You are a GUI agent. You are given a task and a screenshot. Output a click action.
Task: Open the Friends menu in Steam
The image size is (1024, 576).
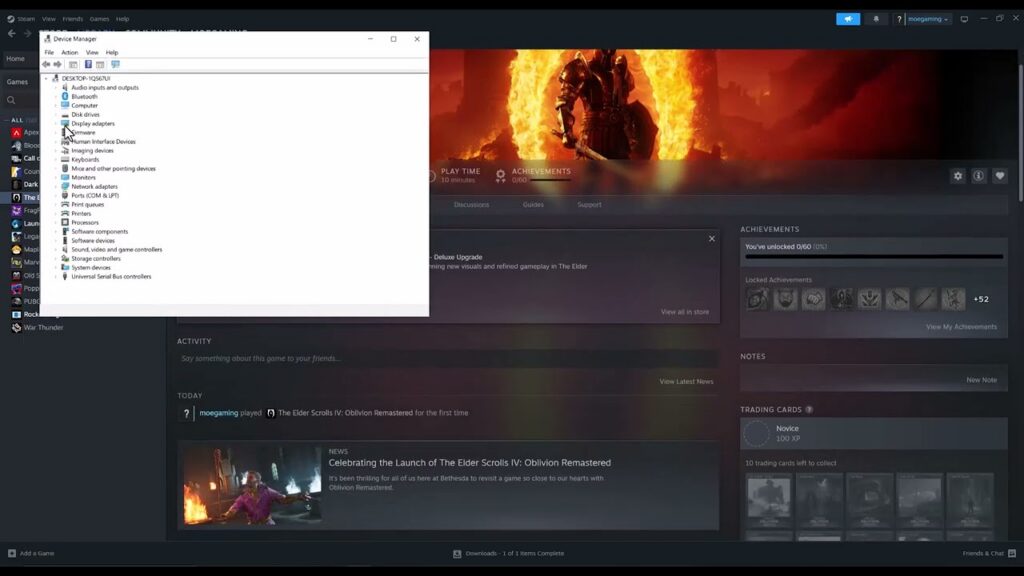click(x=72, y=19)
